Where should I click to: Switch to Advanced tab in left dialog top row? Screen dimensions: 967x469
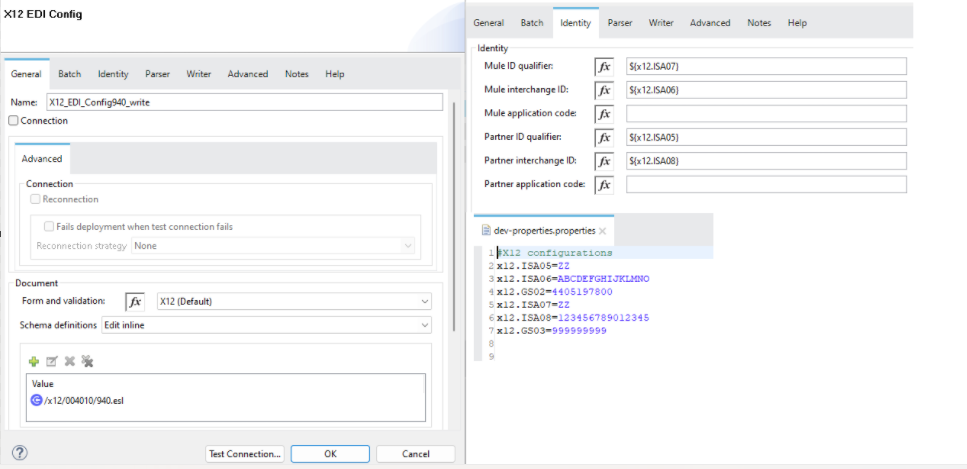point(248,74)
